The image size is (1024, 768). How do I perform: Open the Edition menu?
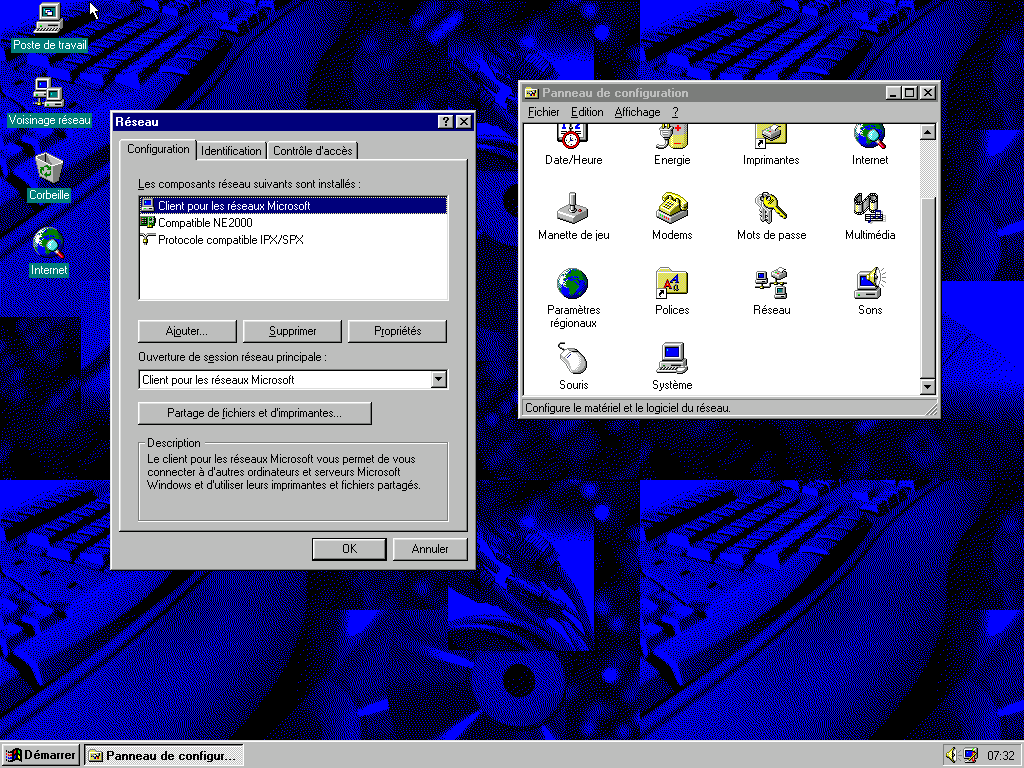586,112
